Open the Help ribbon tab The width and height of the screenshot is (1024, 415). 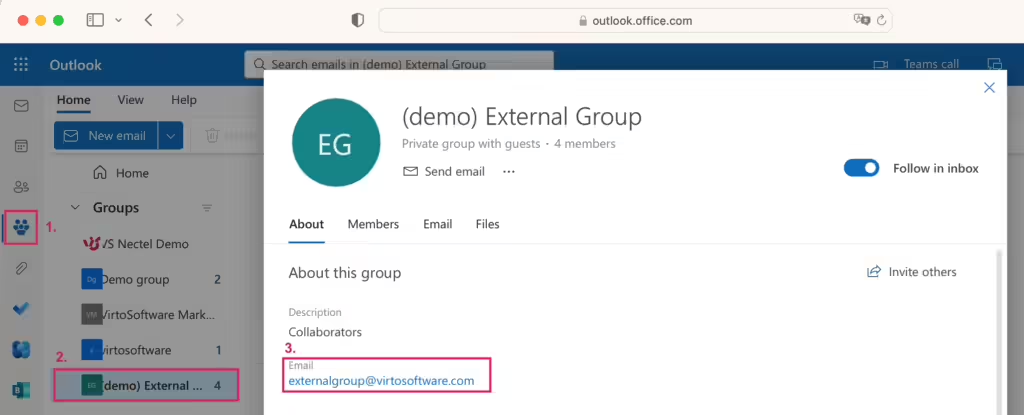point(184,100)
